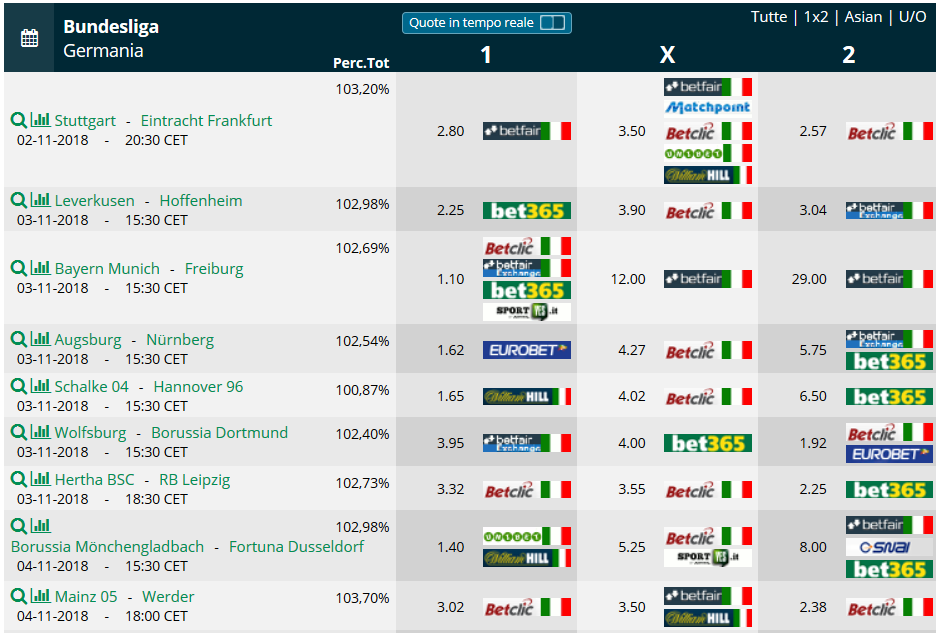Open the Borussia Dortmund team link
The width and height of the screenshot is (936, 633).
pyautogui.click(x=220, y=432)
